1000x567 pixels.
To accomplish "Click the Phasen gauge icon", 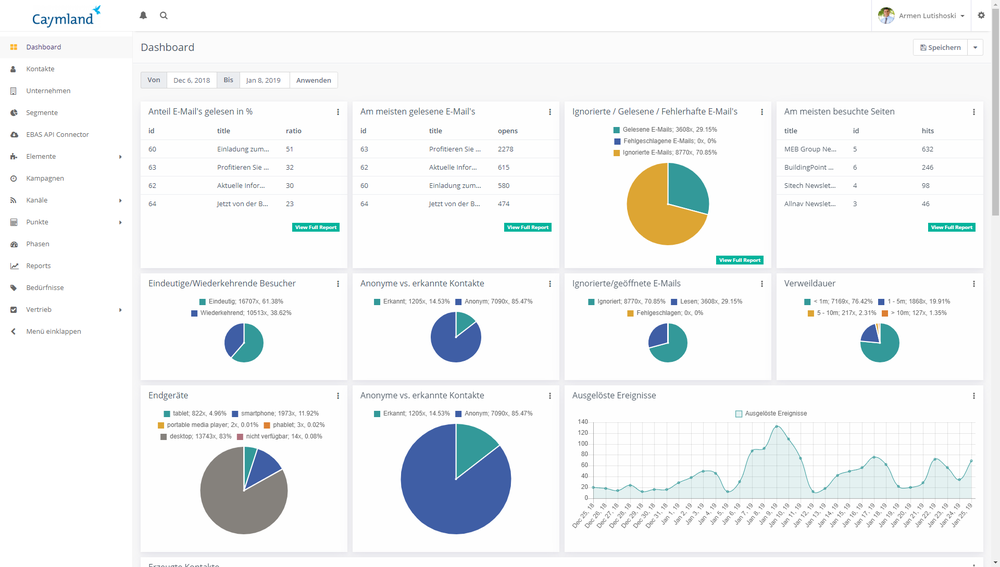I will [x=13, y=244].
